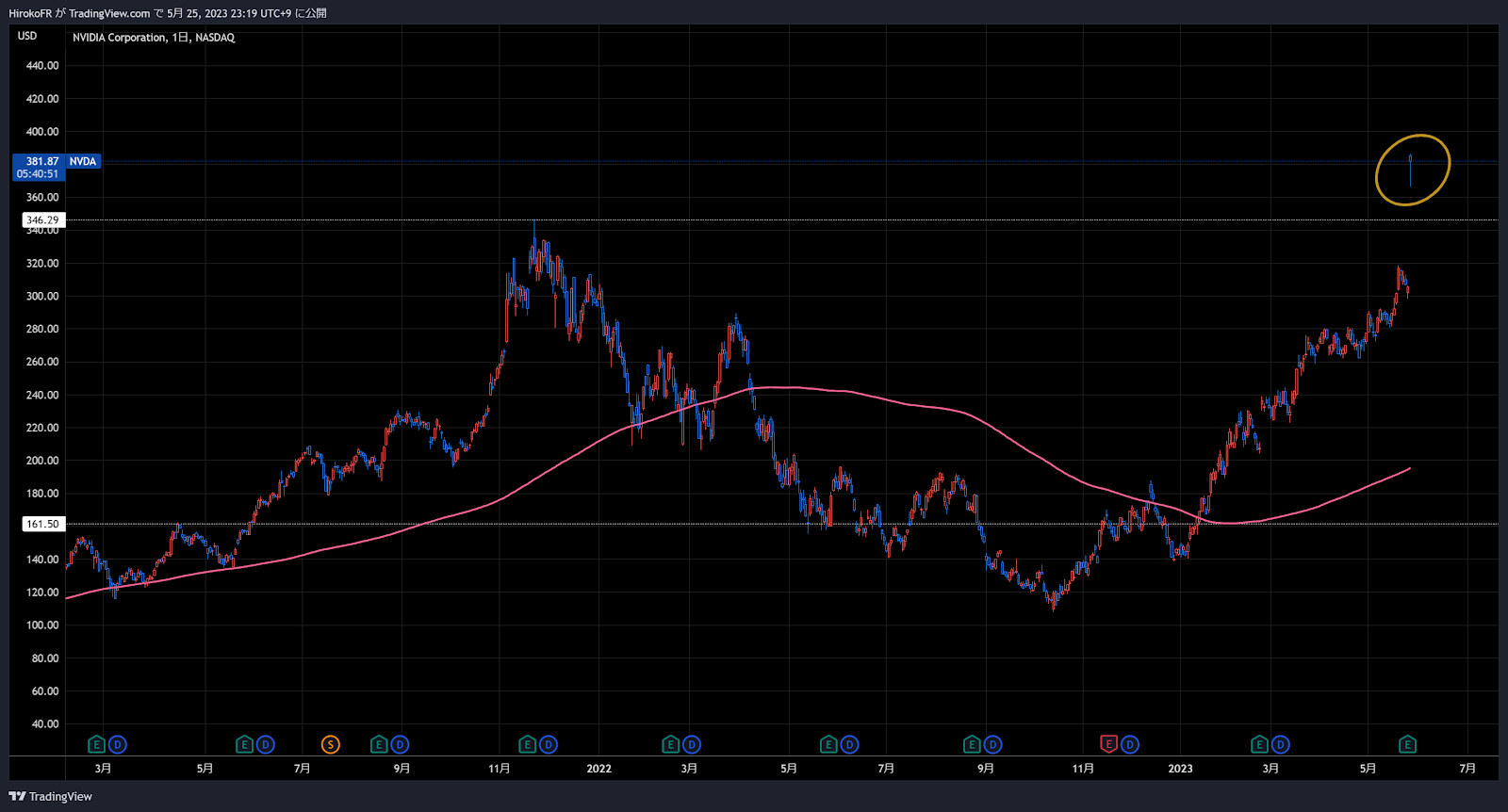Open the June 2022 dividend D marker

tap(849, 744)
